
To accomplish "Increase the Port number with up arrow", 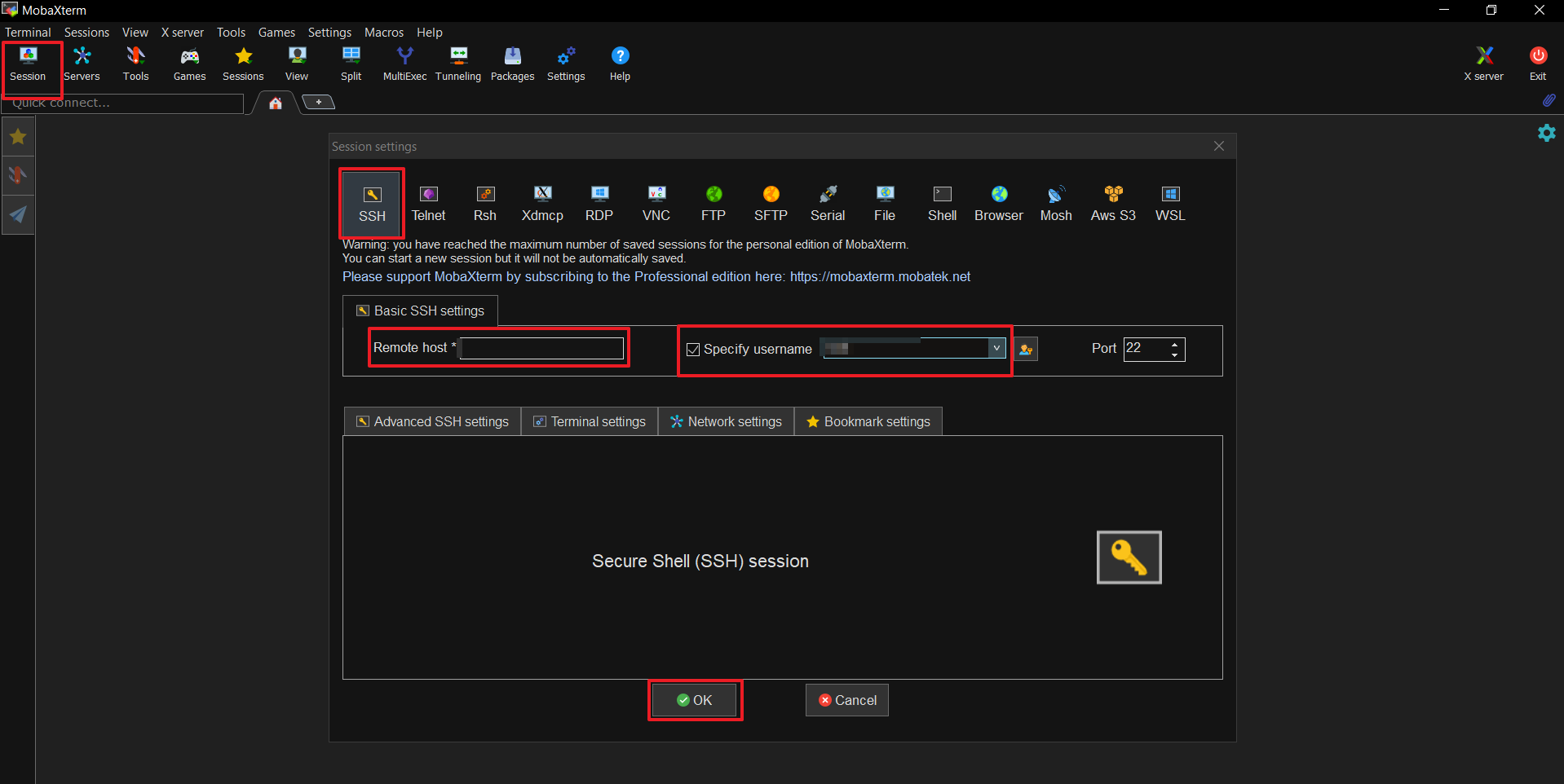I will (x=1175, y=344).
